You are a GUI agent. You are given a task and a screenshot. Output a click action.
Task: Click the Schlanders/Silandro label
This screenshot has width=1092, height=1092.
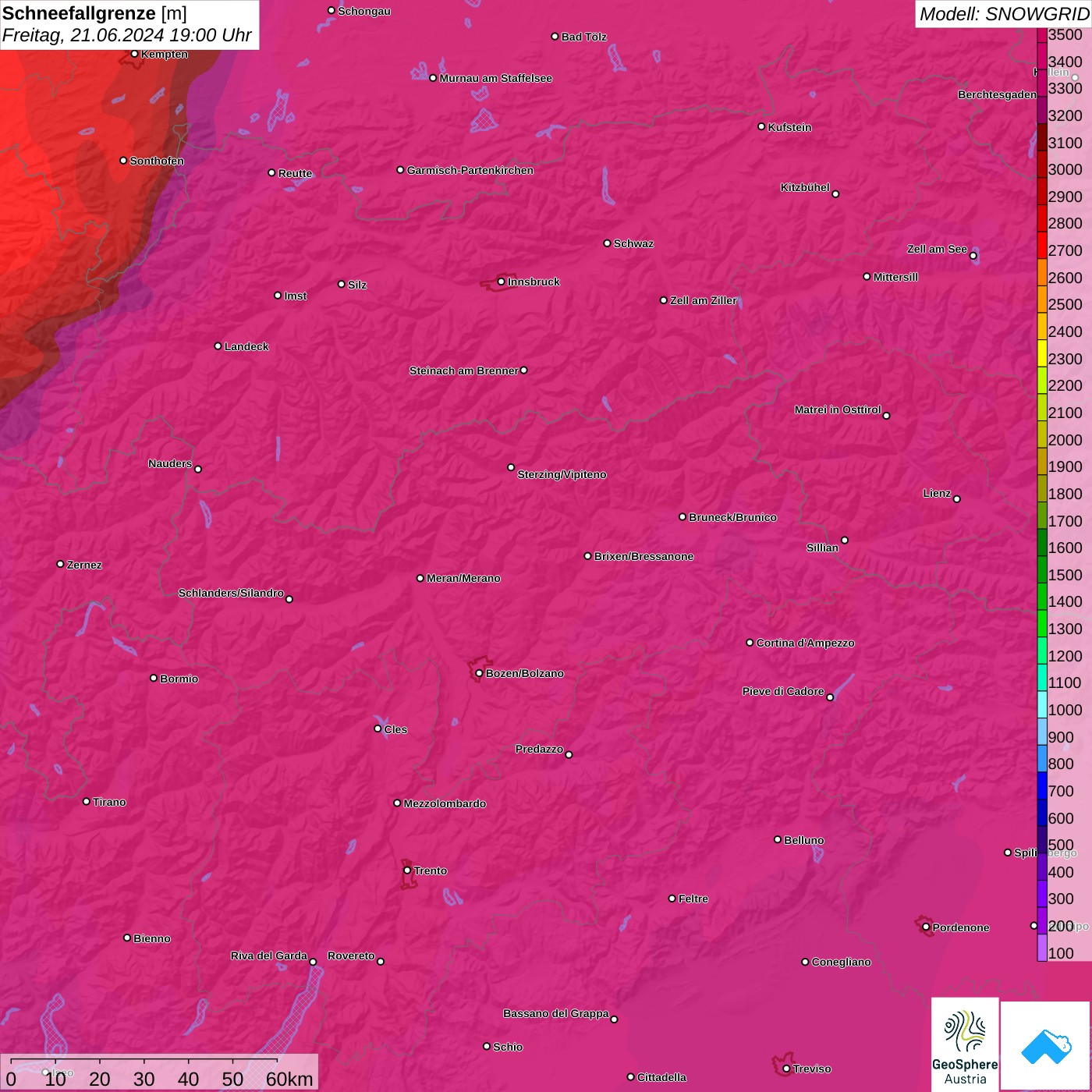231,593
